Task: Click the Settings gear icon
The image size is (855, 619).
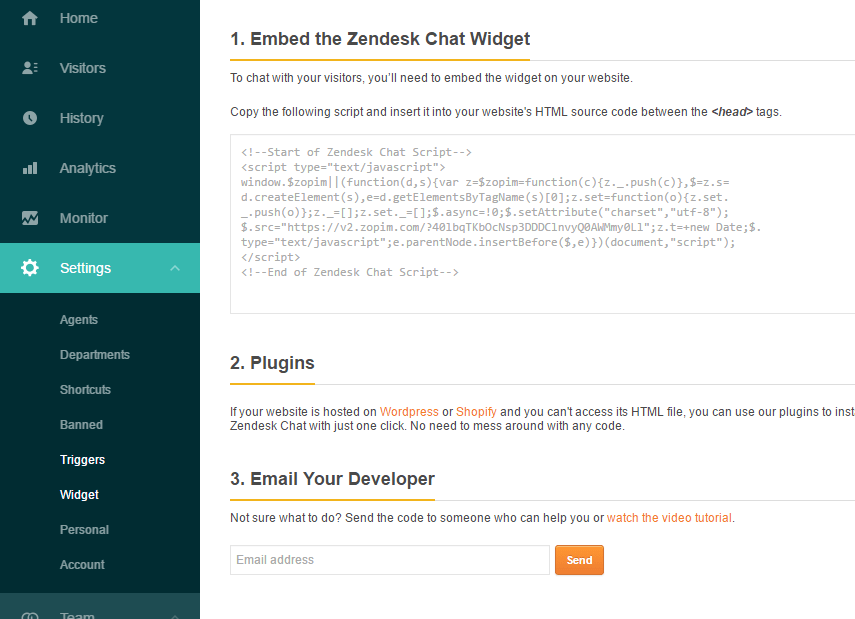Action: (30, 268)
